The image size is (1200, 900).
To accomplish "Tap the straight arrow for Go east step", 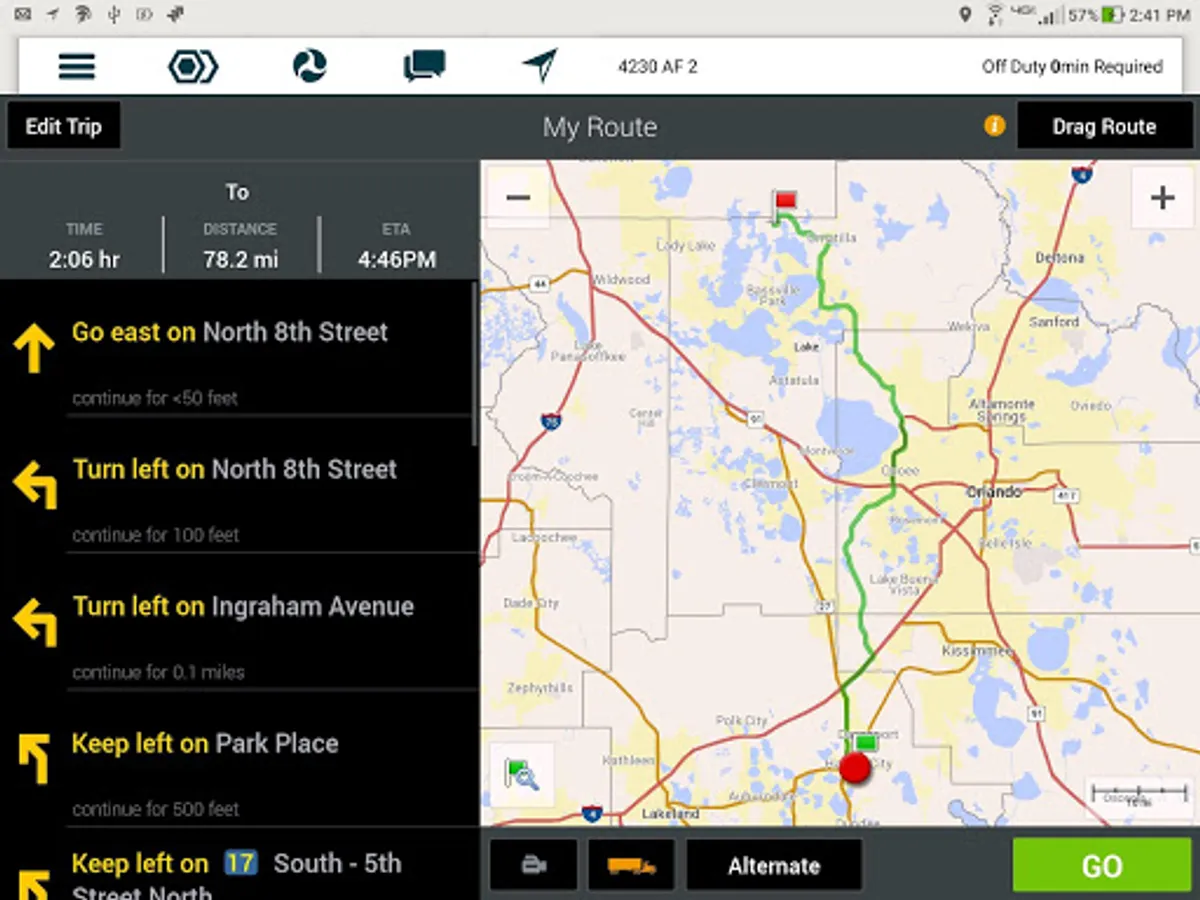I will pyautogui.click(x=33, y=347).
